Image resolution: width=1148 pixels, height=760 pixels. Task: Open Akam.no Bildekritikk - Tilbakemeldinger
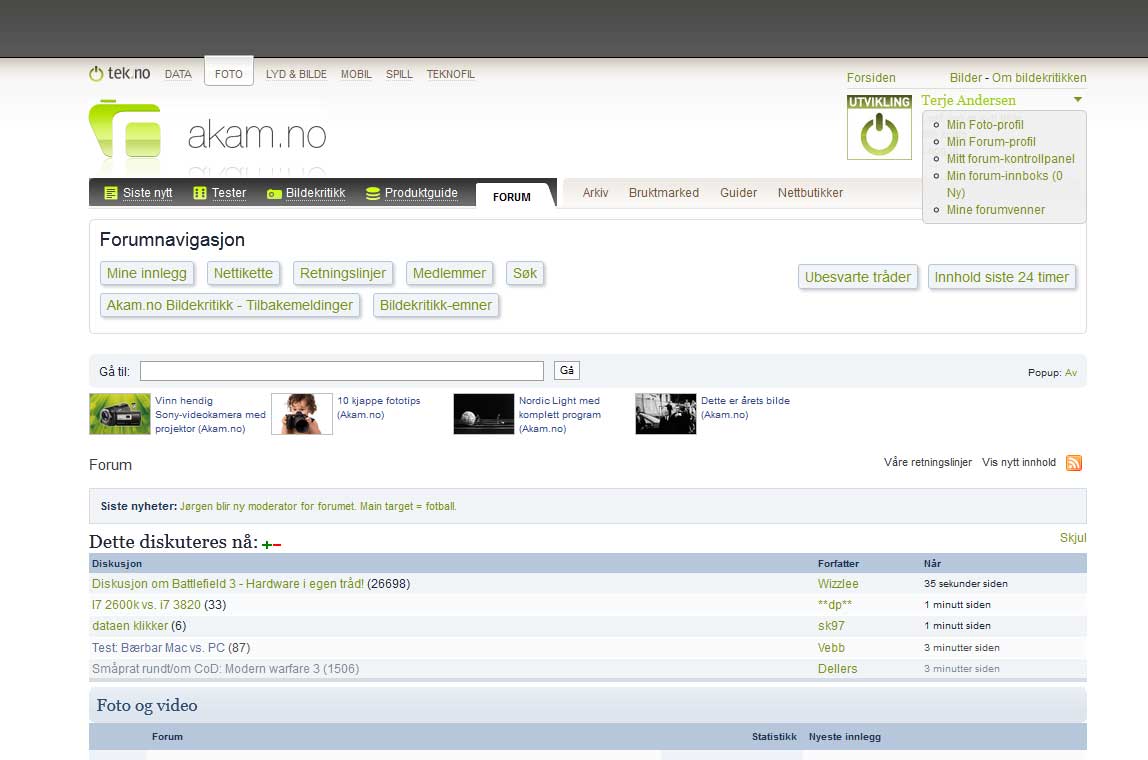point(229,305)
